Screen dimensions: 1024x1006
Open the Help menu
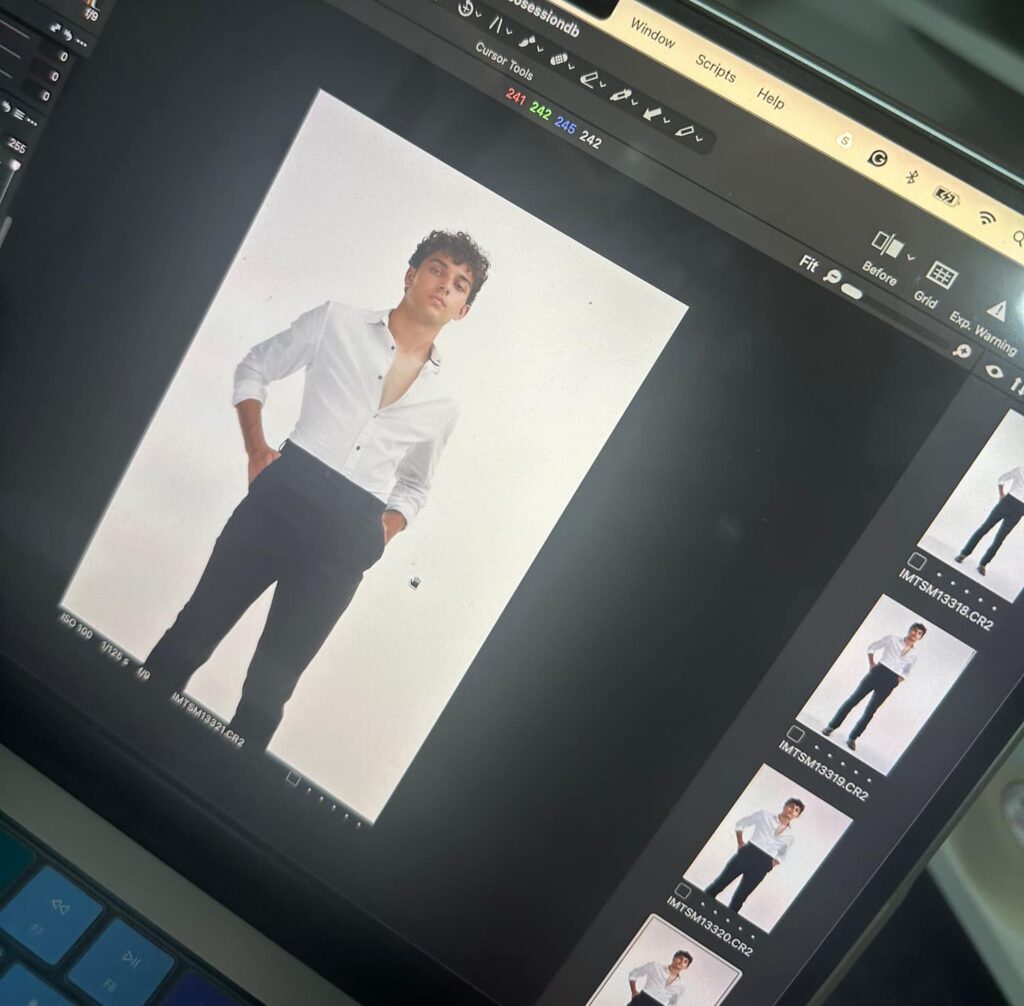771,98
